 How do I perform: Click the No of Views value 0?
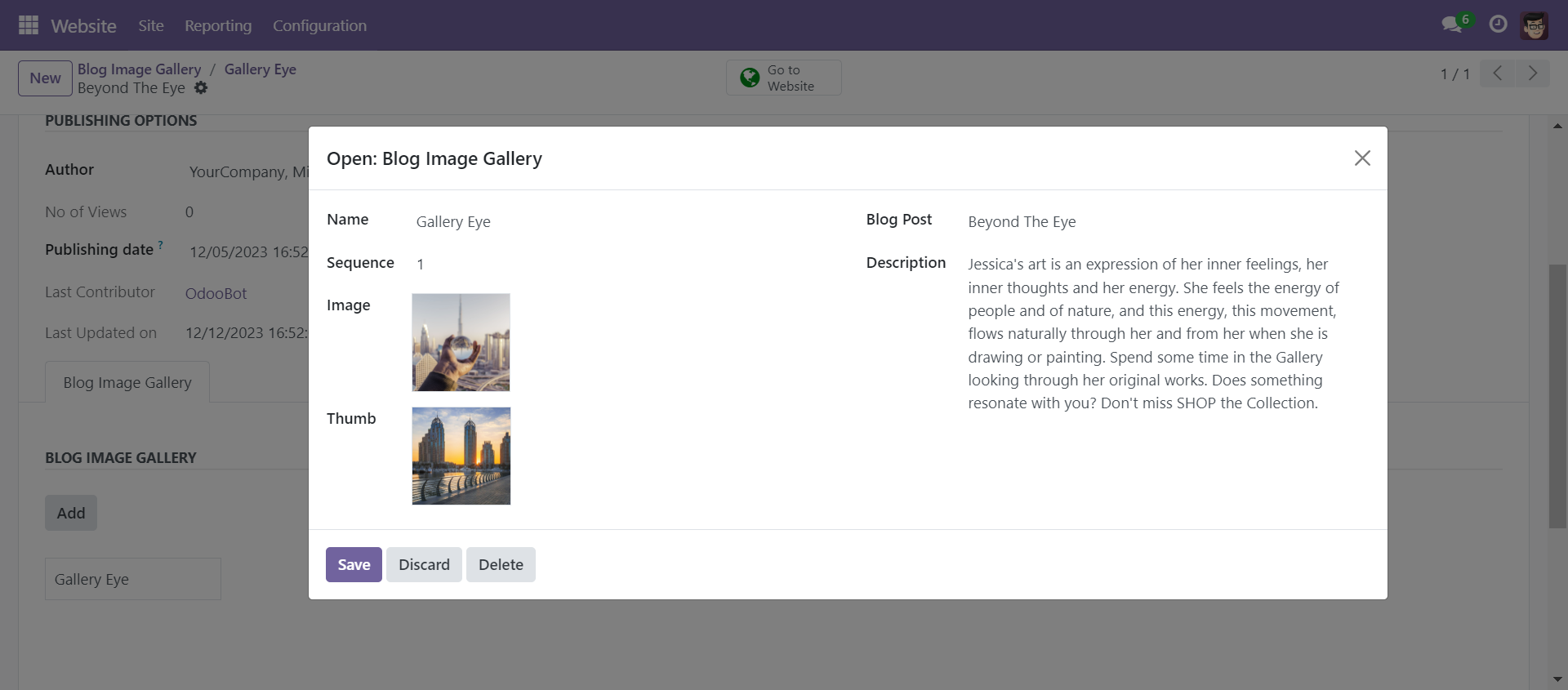(x=189, y=212)
